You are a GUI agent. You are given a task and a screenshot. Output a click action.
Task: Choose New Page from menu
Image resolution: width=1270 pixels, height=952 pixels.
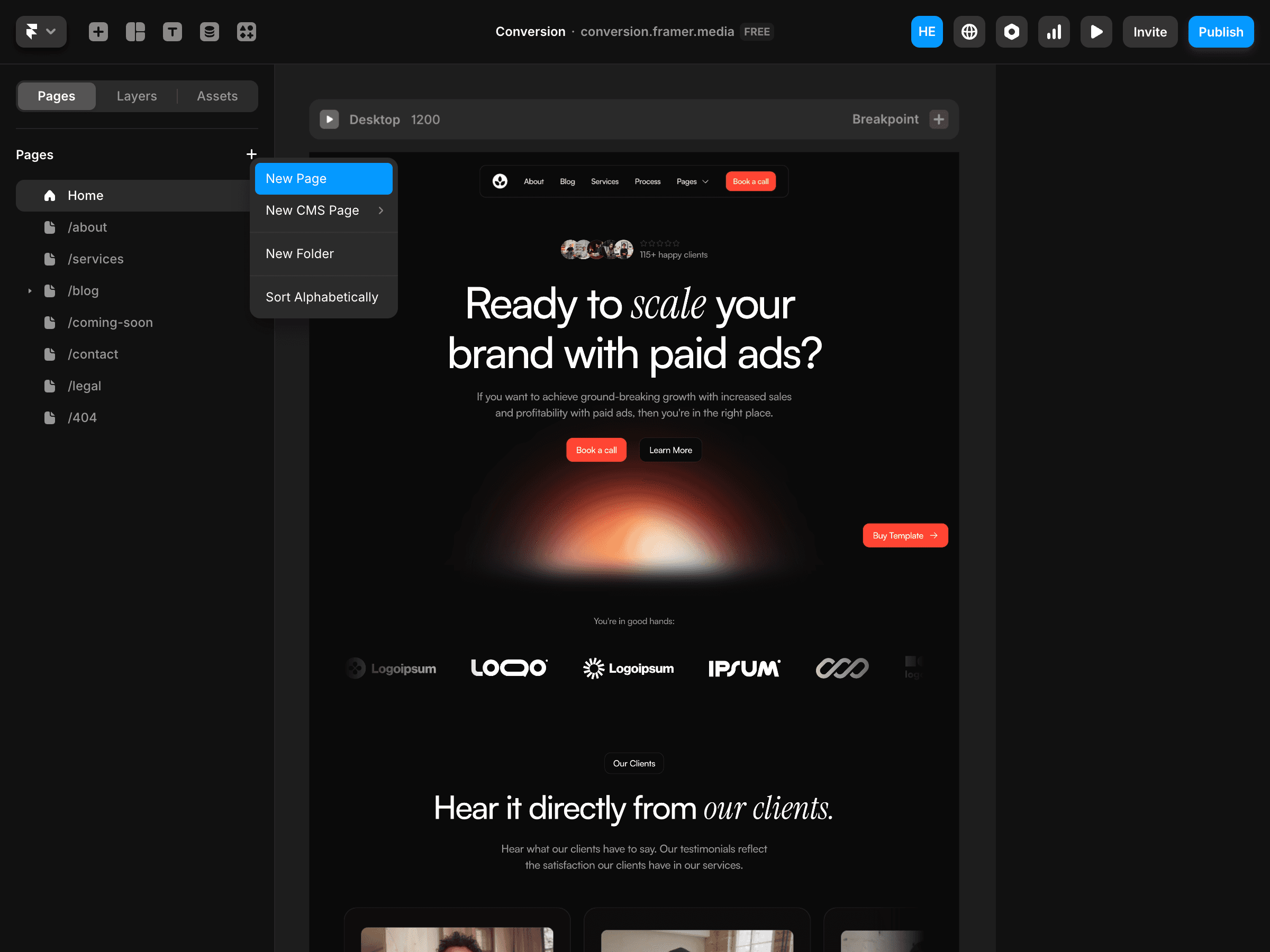point(324,178)
